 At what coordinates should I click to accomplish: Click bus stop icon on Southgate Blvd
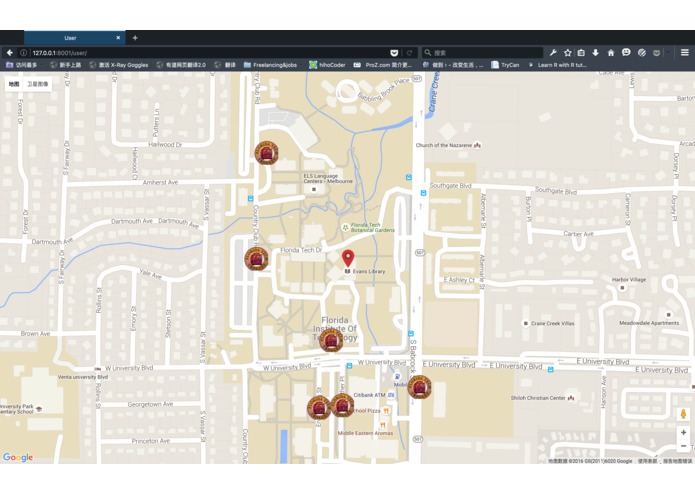tap(423, 193)
